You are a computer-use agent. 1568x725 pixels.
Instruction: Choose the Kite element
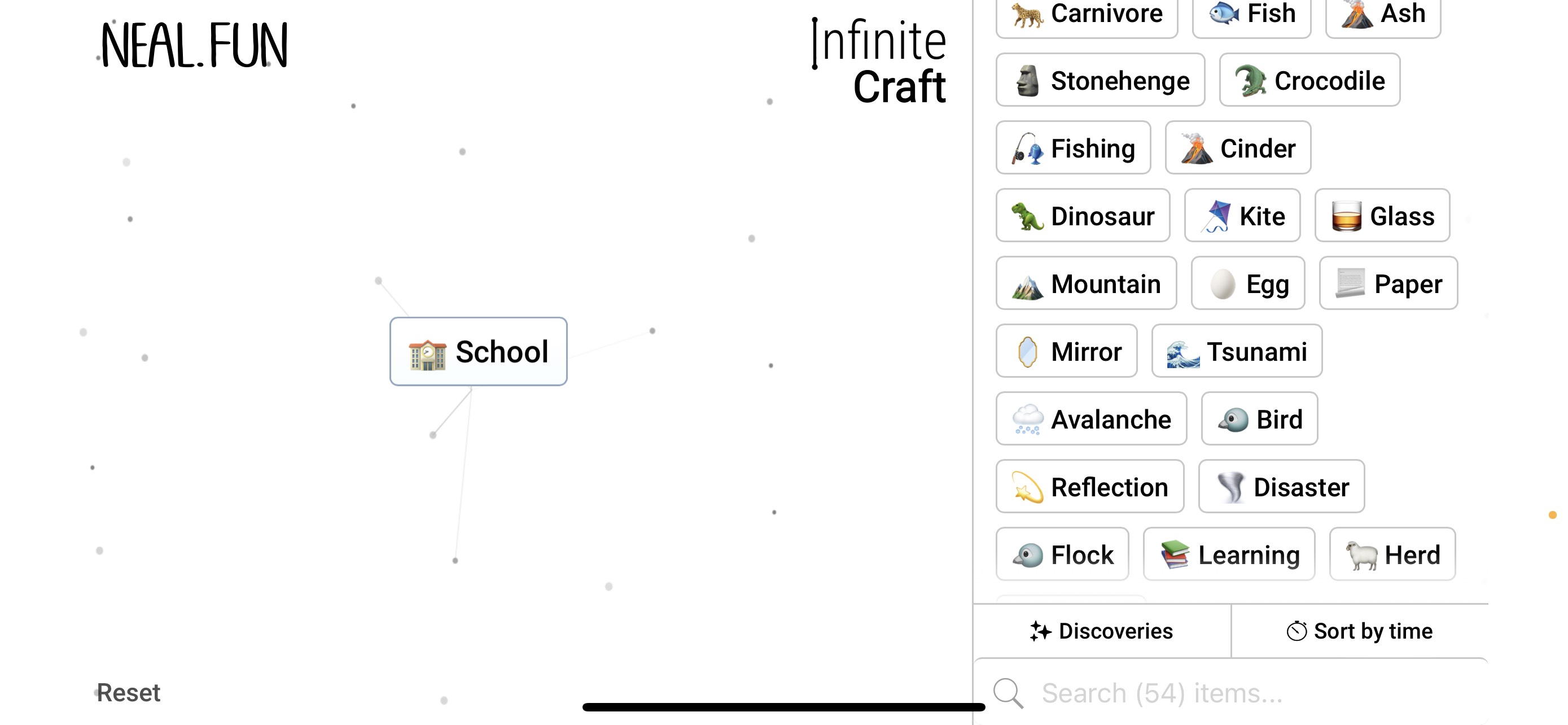(1242, 216)
